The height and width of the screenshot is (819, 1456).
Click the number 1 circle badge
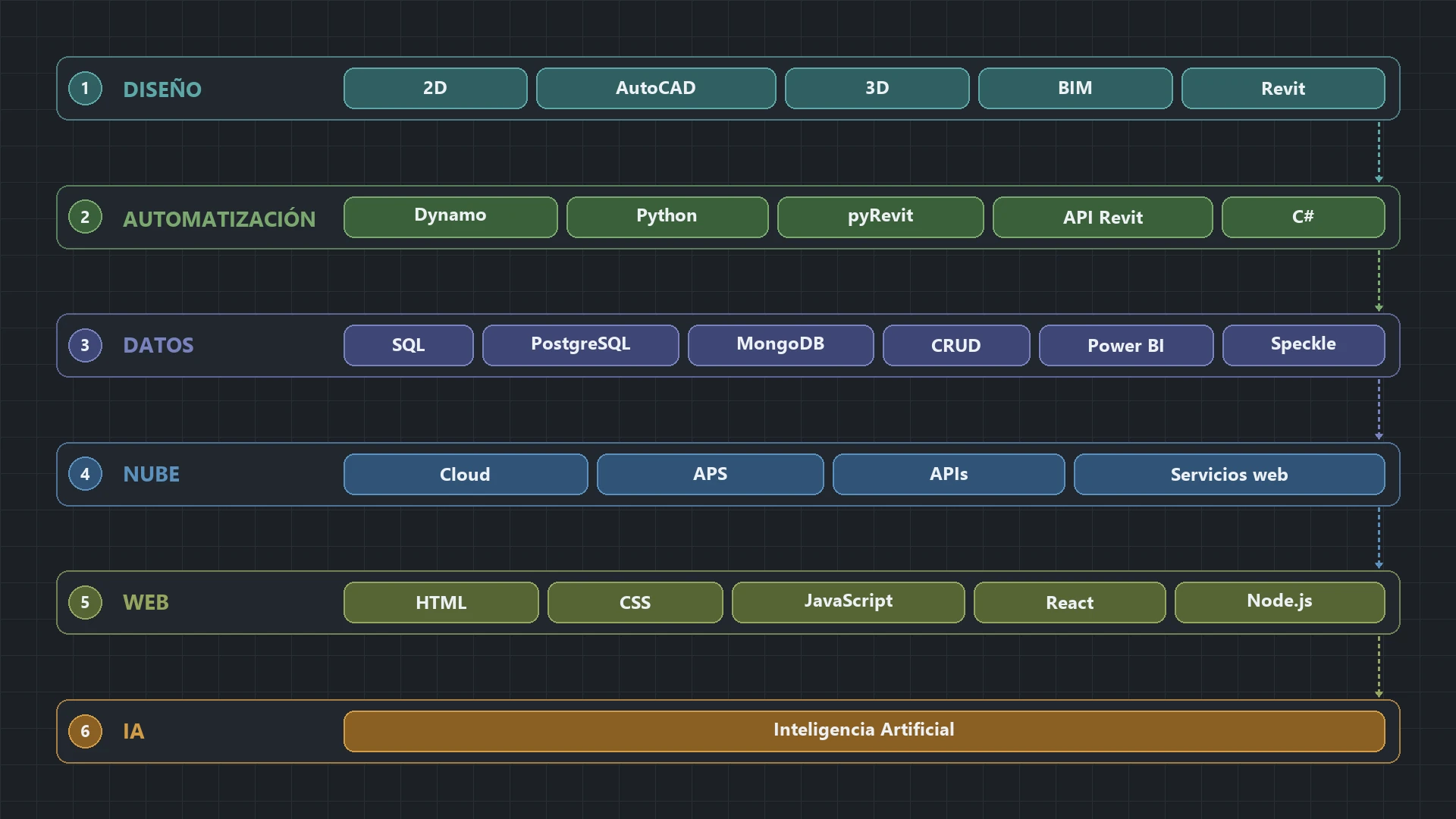pyautogui.click(x=85, y=89)
